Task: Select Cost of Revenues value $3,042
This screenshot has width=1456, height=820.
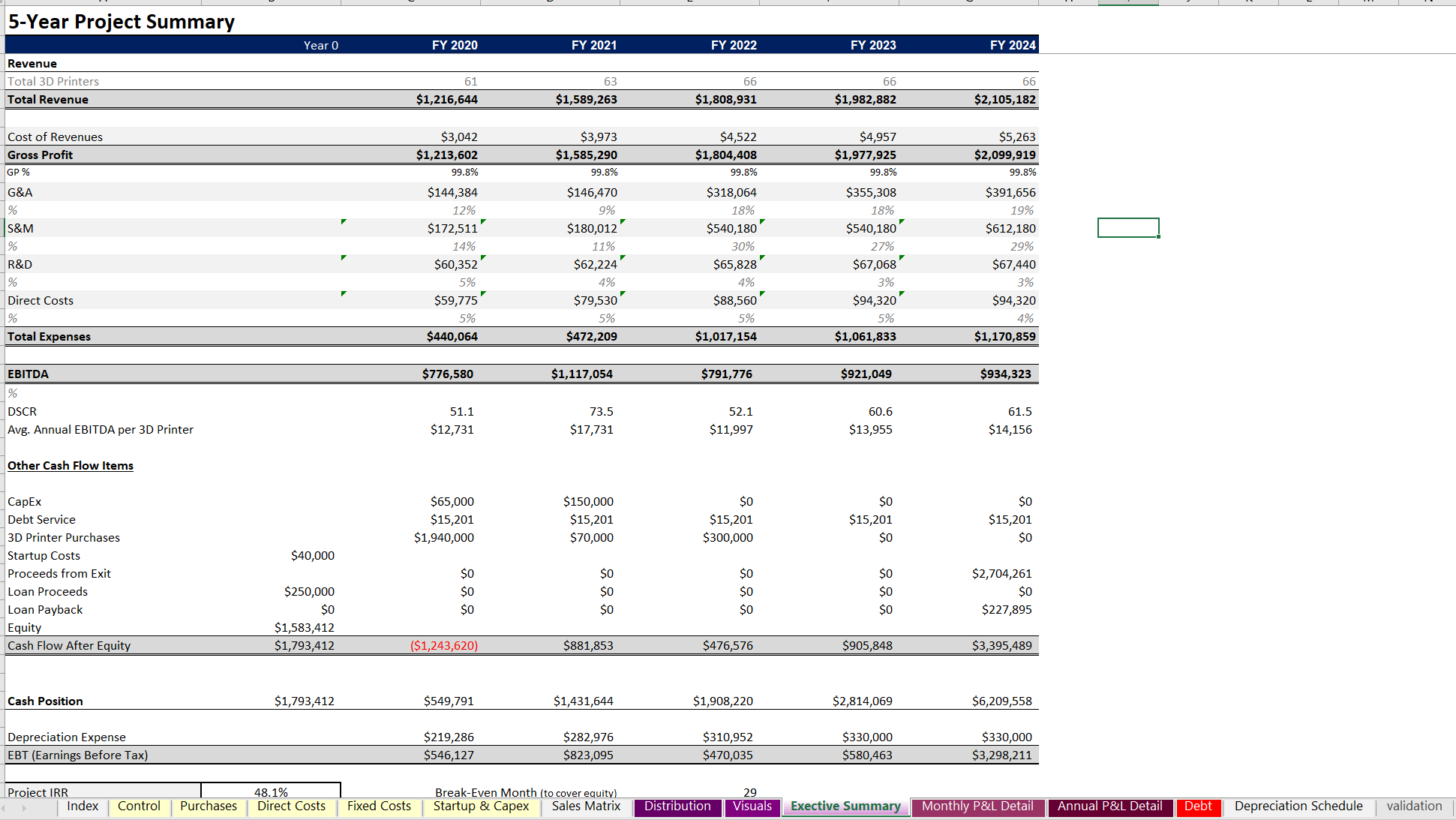Action: pos(459,137)
